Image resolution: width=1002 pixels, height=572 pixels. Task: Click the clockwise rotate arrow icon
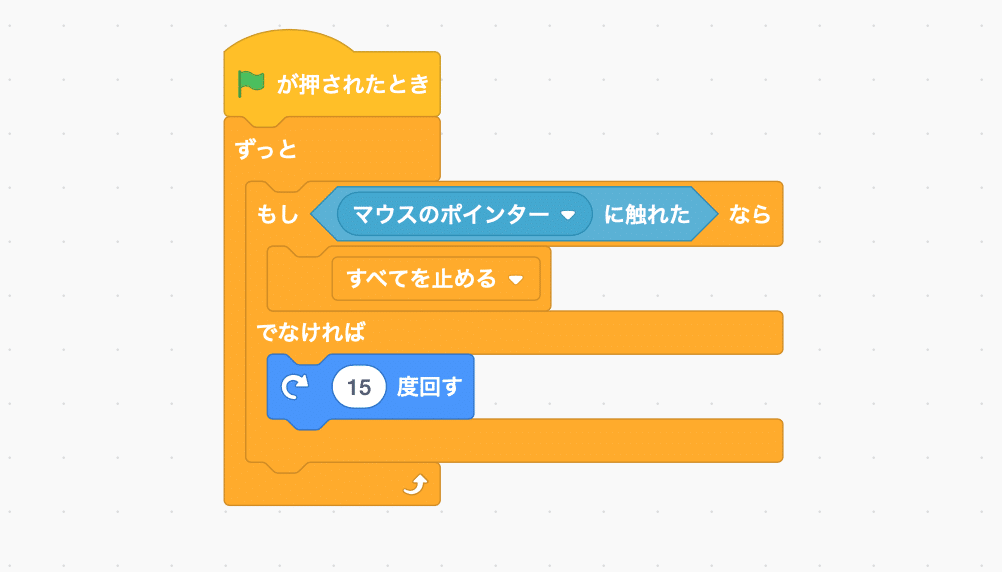[295, 387]
